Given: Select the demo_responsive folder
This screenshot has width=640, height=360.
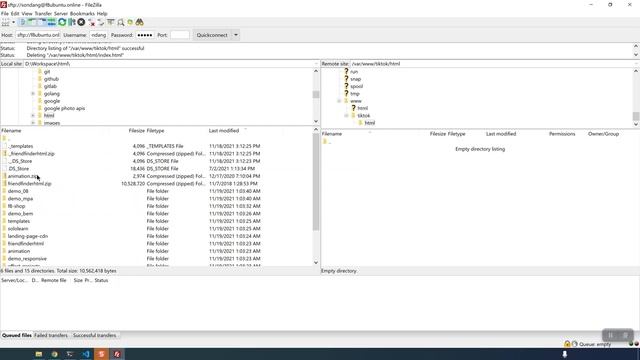Looking at the screenshot, I should pyautogui.click(x=27, y=259).
